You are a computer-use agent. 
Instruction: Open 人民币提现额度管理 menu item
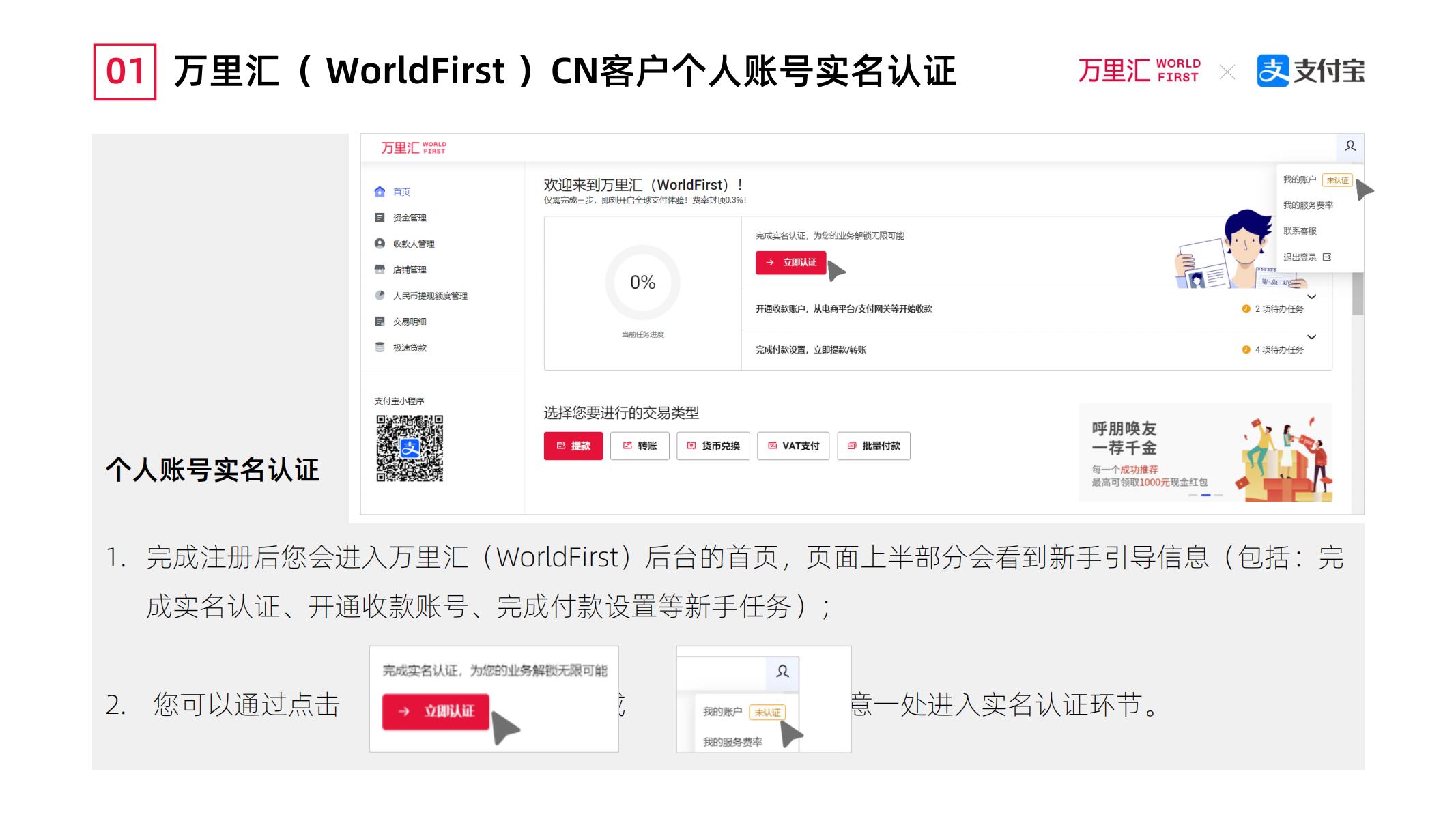tap(430, 296)
